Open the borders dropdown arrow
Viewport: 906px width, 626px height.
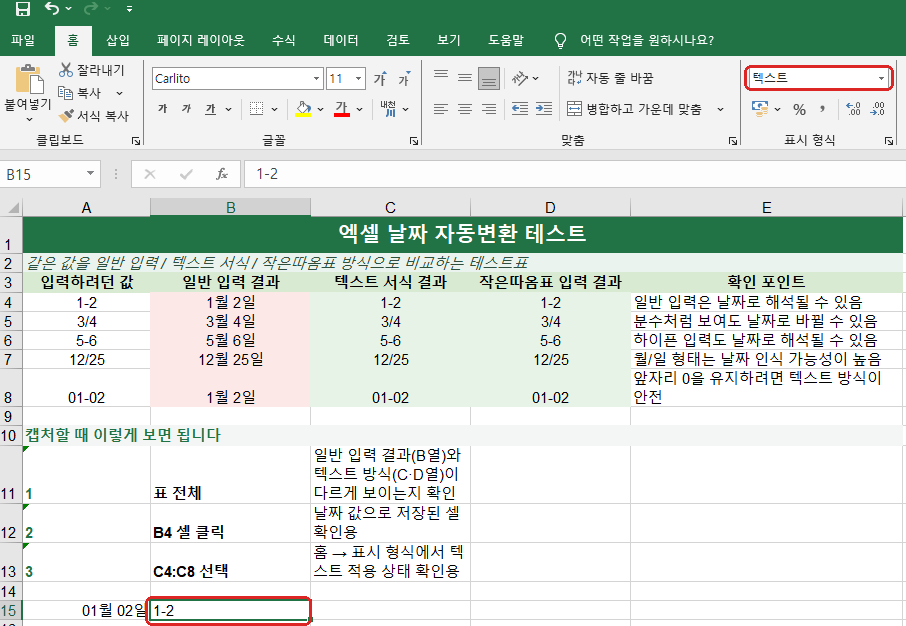(274, 109)
